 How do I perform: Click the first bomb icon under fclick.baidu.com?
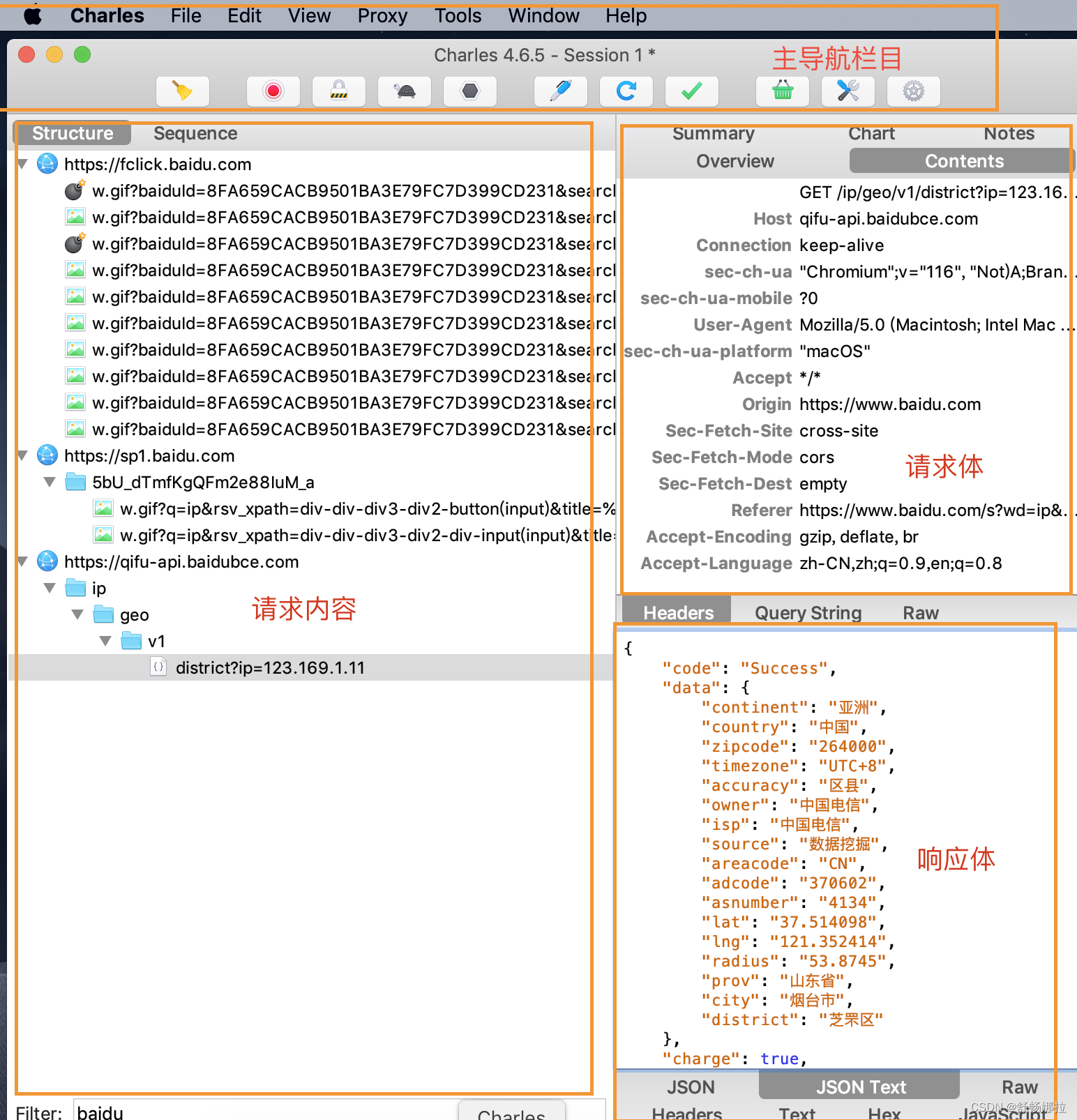tap(75, 190)
